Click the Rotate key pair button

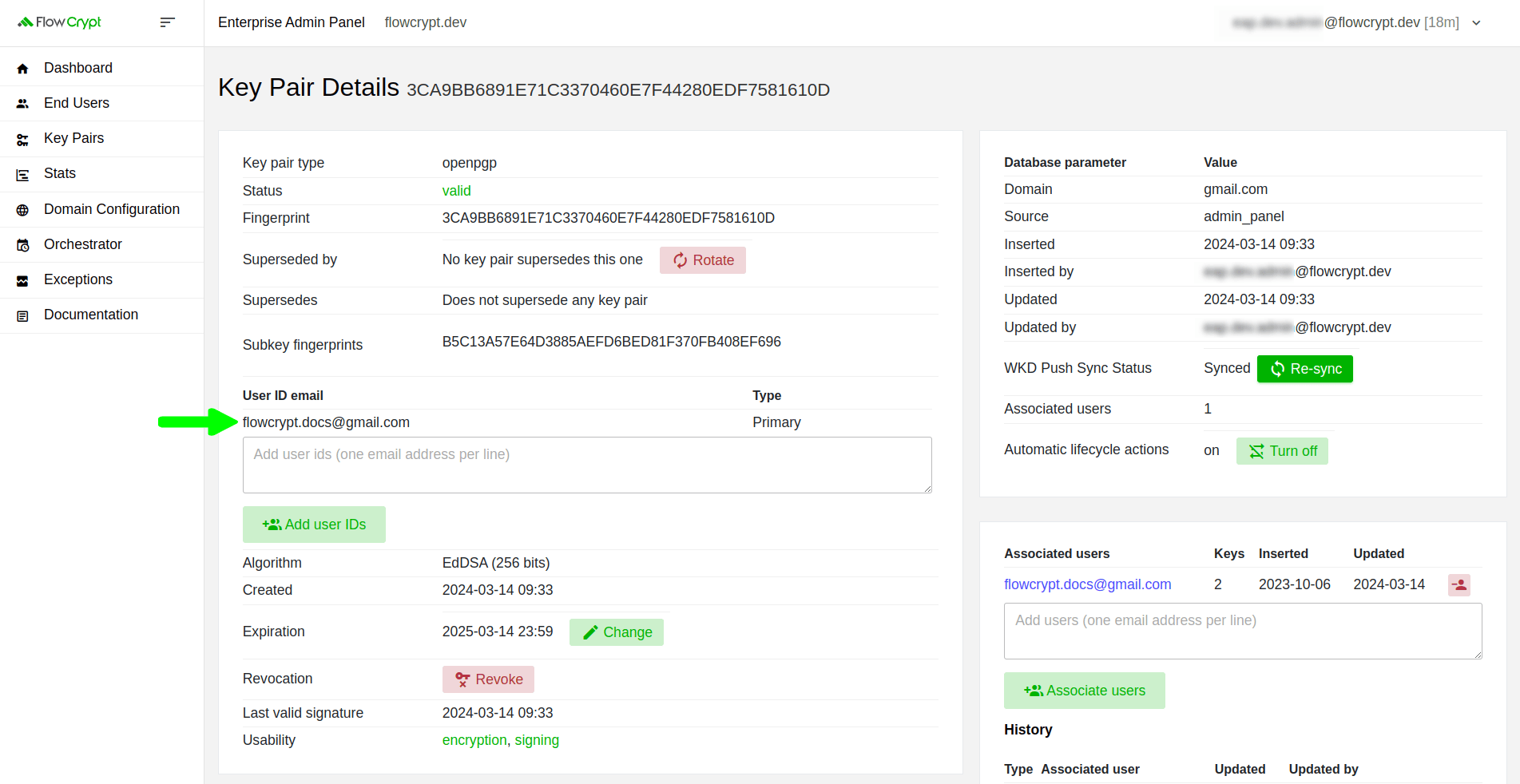pos(703,260)
